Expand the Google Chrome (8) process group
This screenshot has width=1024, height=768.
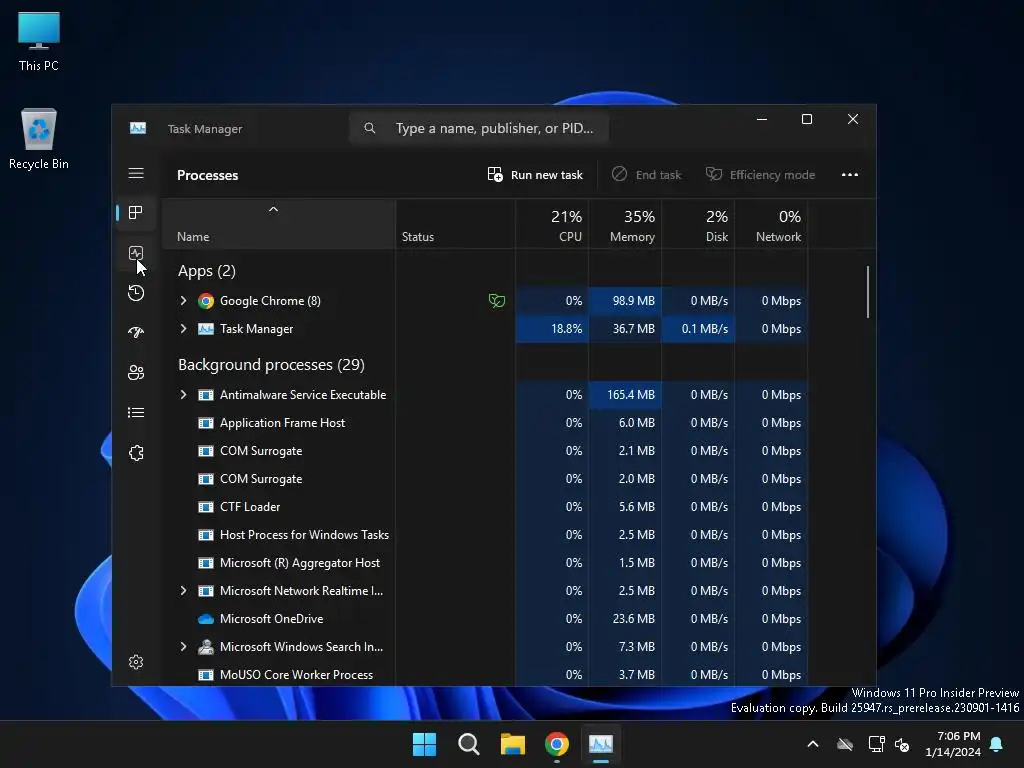point(184,300)
